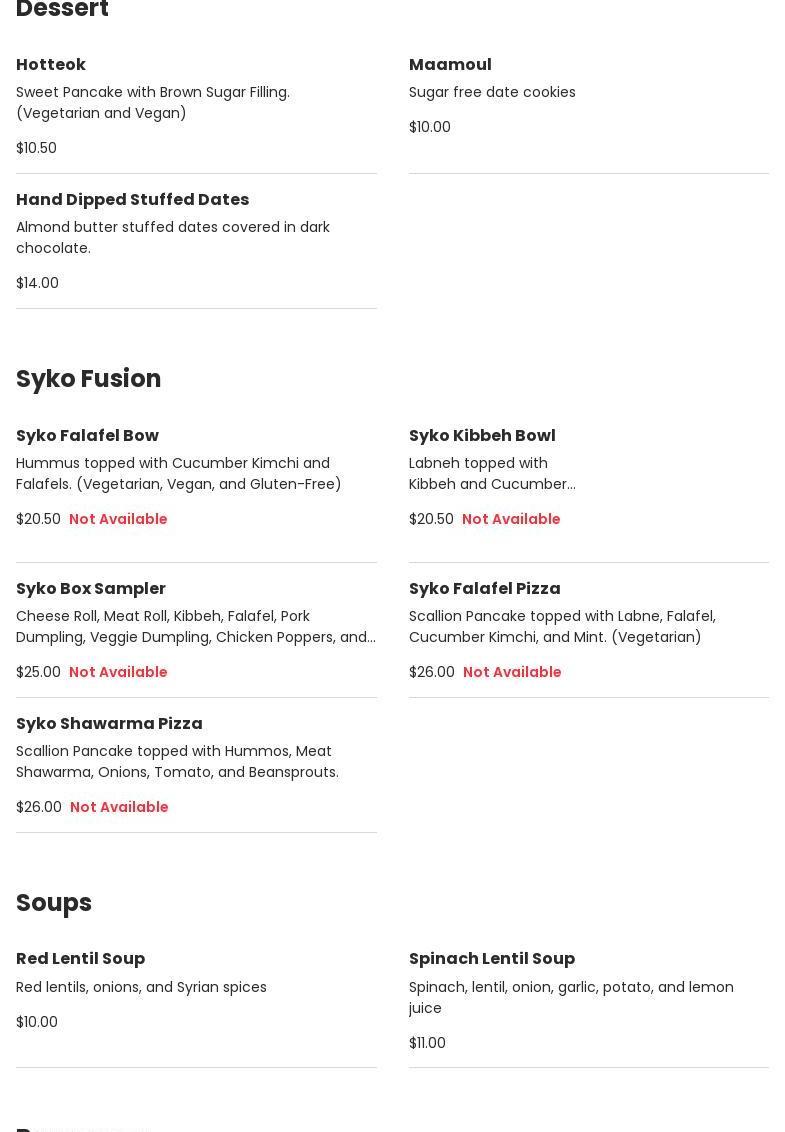This screenshot has width=785, height=1132.
Task: Select the Spinach Lentil Soup item
Action: click(x=492, y=958)
